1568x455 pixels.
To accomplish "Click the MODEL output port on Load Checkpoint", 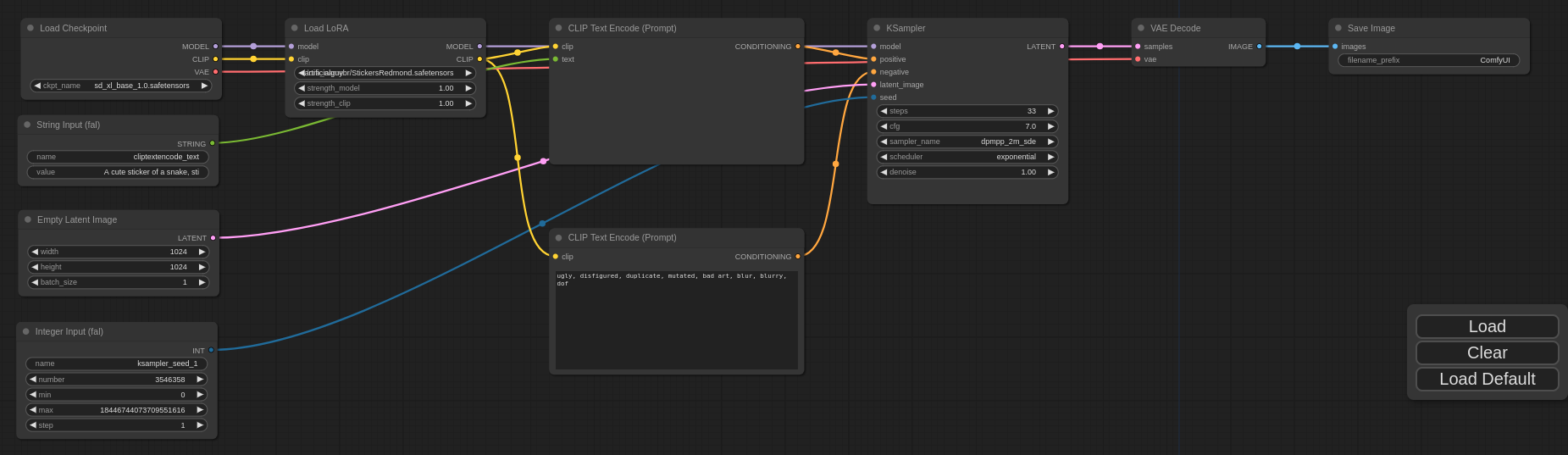I will pyautogui.click(x=215, y=47).
